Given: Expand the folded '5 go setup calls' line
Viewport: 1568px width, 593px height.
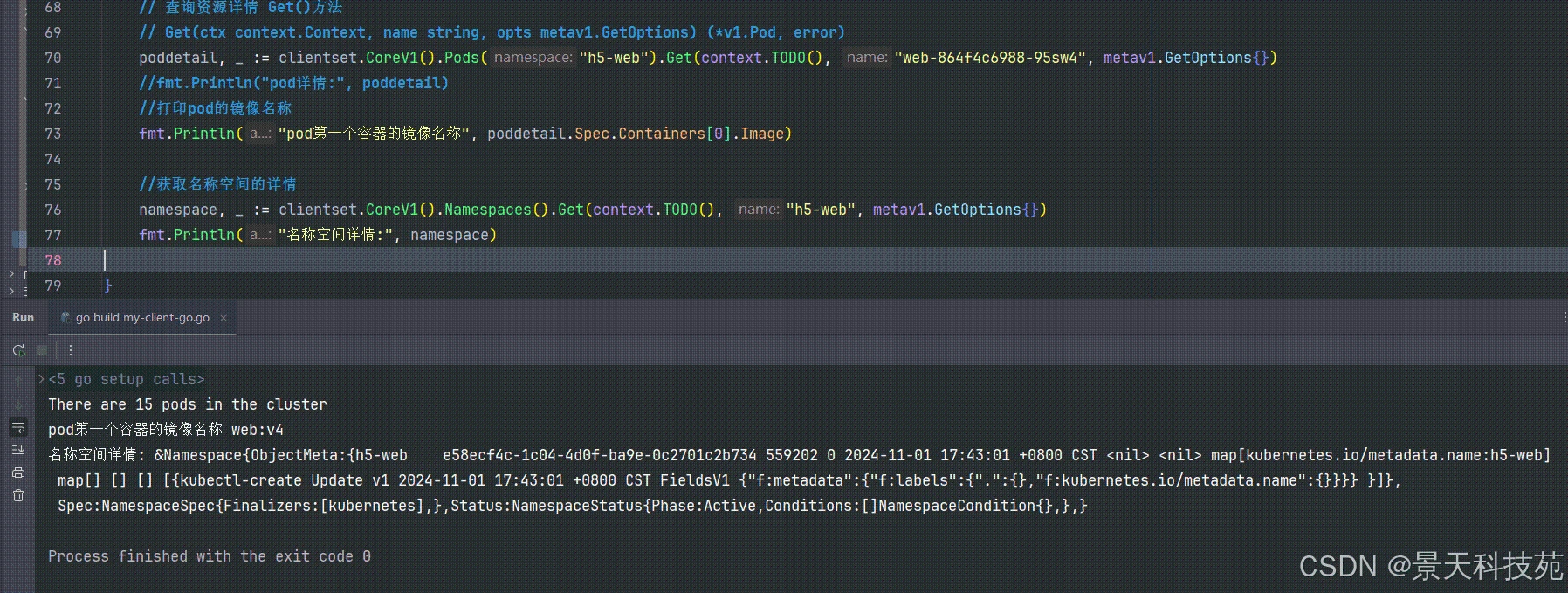Looking at the screenshot, I should 41,379.
